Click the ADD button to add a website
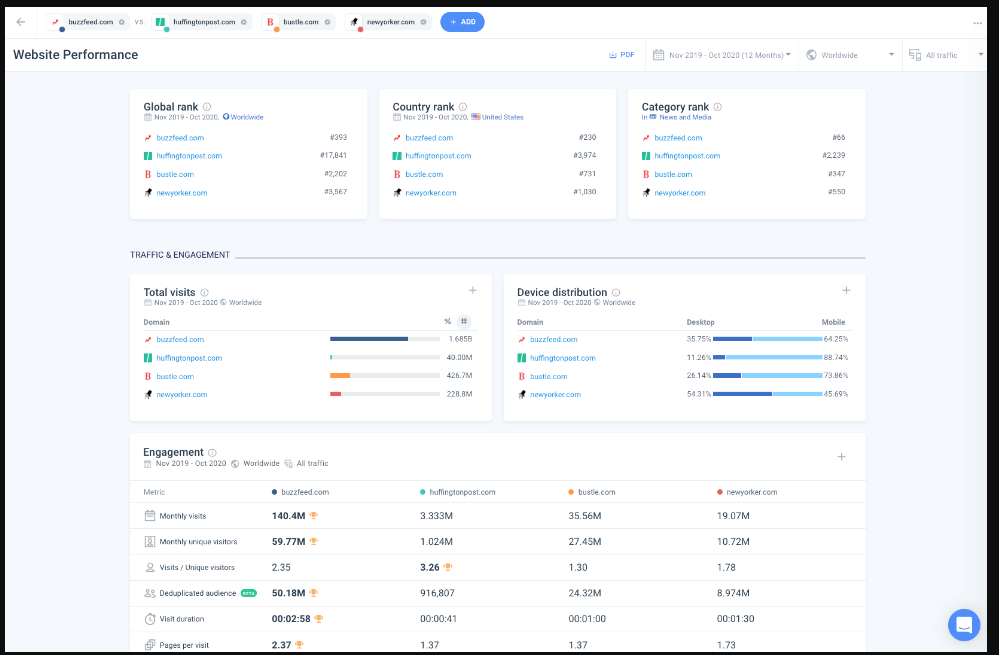This screenshot has width=999, height=655. click(461, 21)
